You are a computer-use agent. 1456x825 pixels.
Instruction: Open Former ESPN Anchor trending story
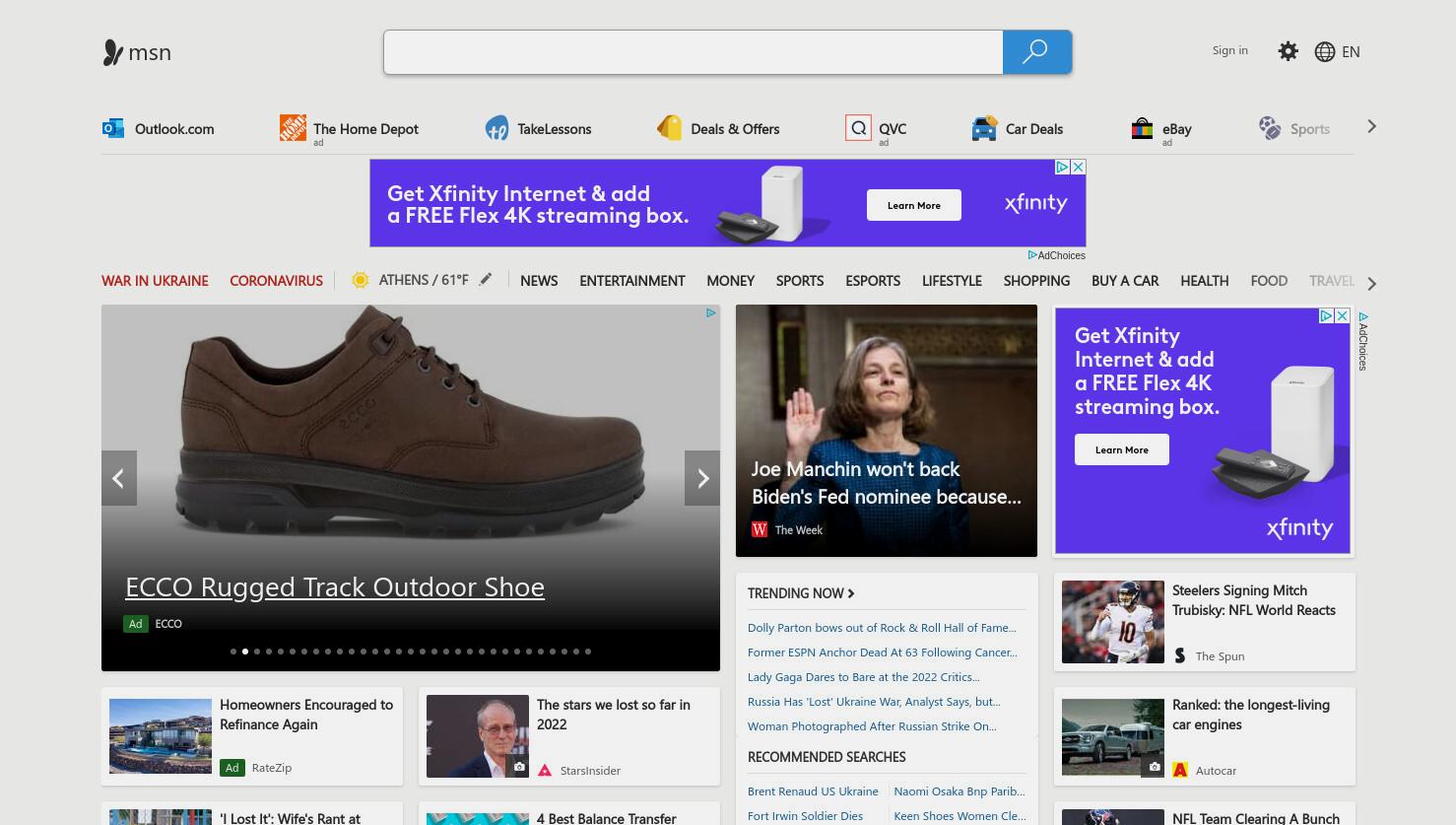click(x=883, y=653)
